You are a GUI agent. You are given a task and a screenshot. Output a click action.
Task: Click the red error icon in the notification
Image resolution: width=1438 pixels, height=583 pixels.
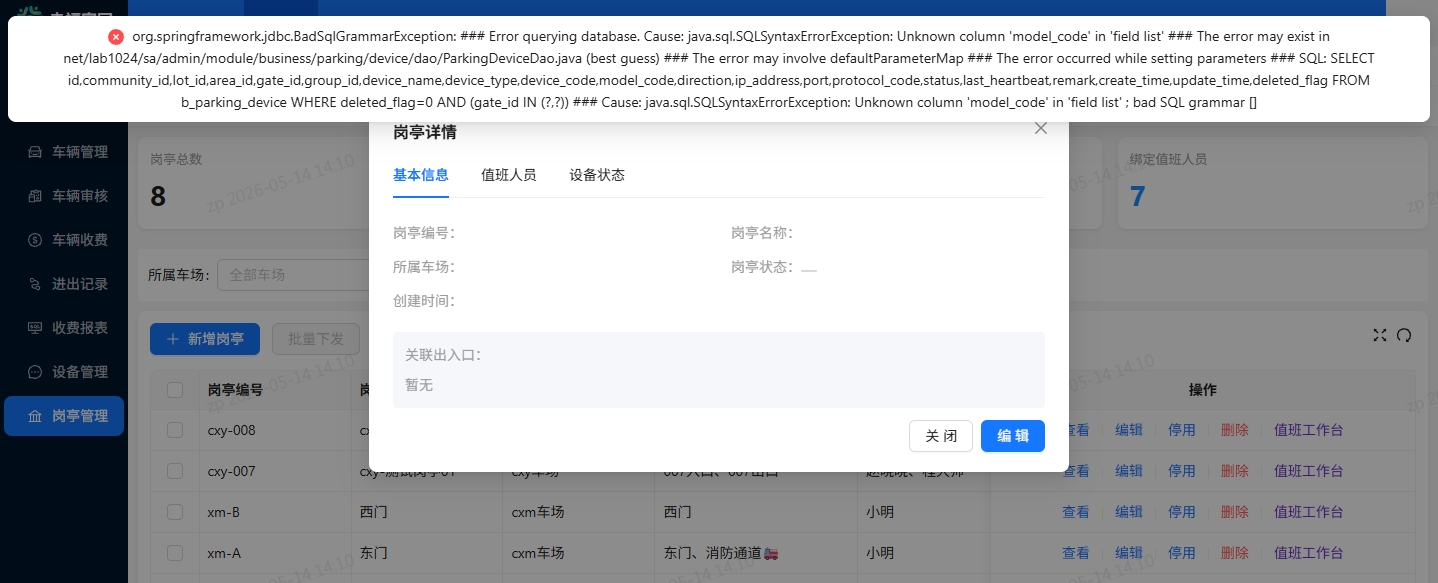[116, 37]
